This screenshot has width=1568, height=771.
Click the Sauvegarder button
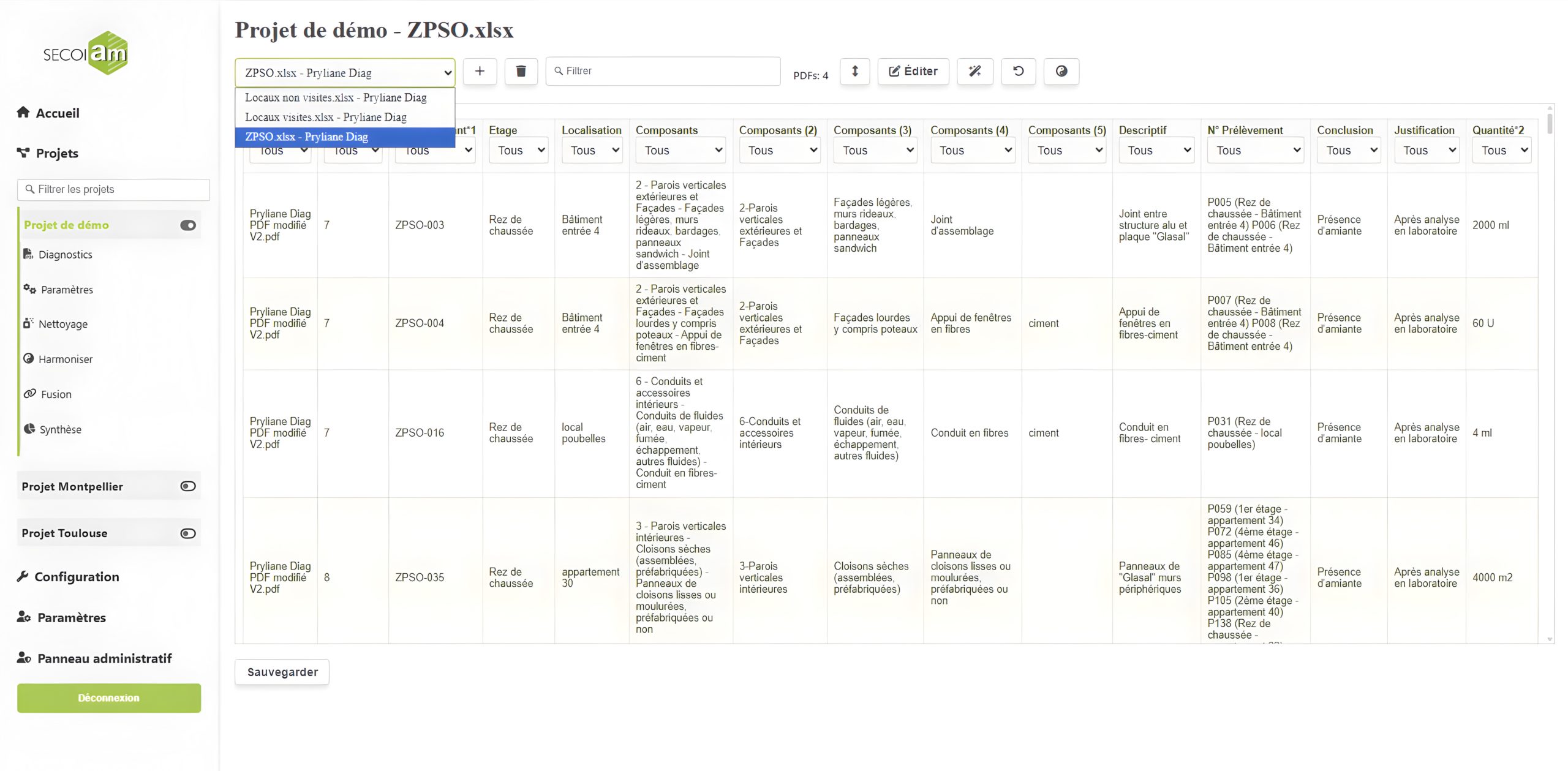point(282,672)
